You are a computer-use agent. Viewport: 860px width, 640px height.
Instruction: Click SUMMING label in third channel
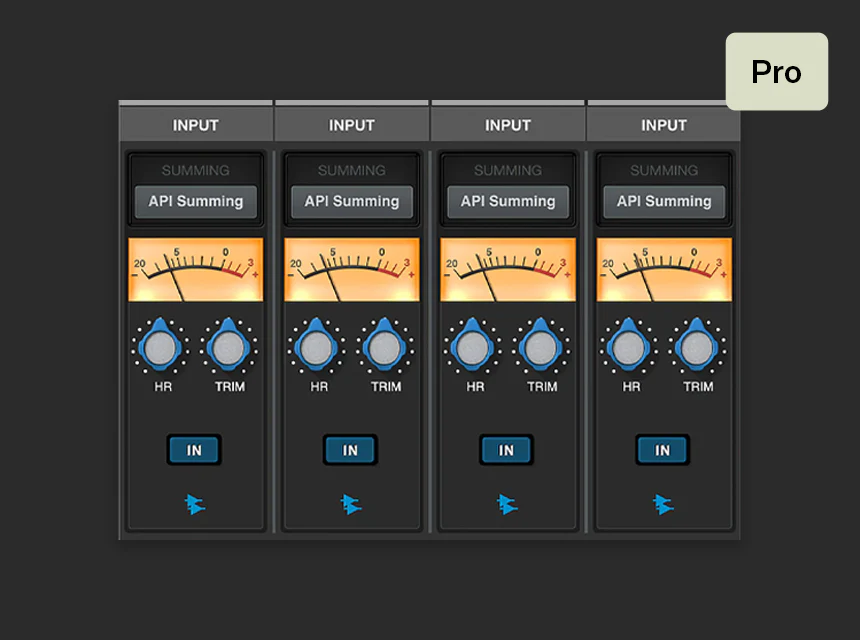pyautogui.click(x=508, y=171)
